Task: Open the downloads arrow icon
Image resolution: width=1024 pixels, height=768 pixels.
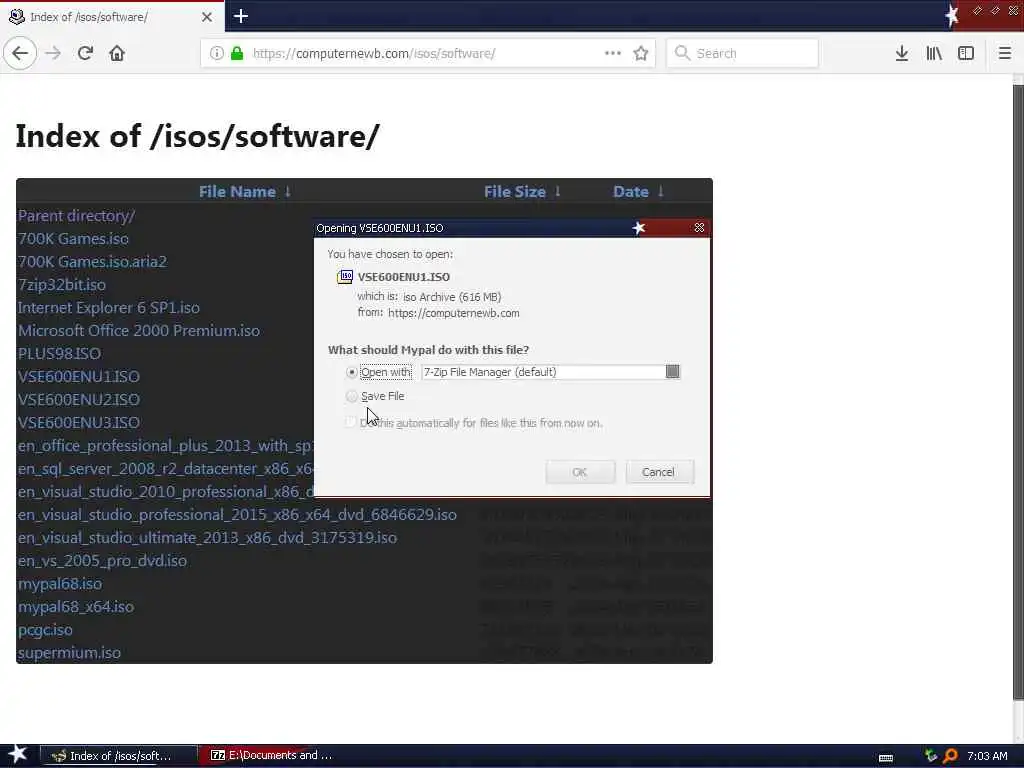Action: coord(902,53)
